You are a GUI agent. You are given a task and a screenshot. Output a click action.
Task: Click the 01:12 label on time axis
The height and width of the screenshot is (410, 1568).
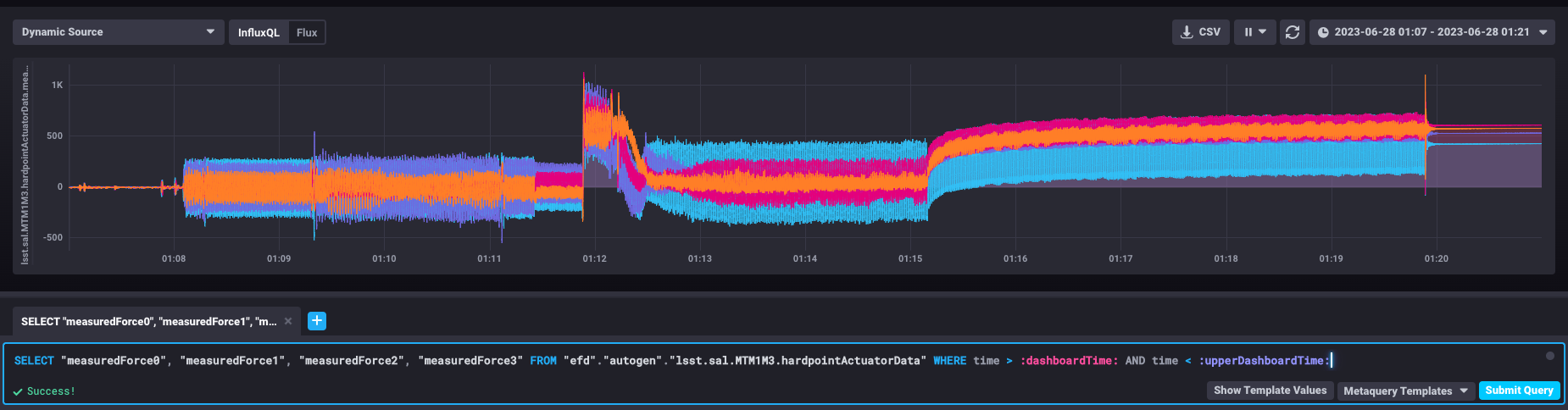point(594,258)
